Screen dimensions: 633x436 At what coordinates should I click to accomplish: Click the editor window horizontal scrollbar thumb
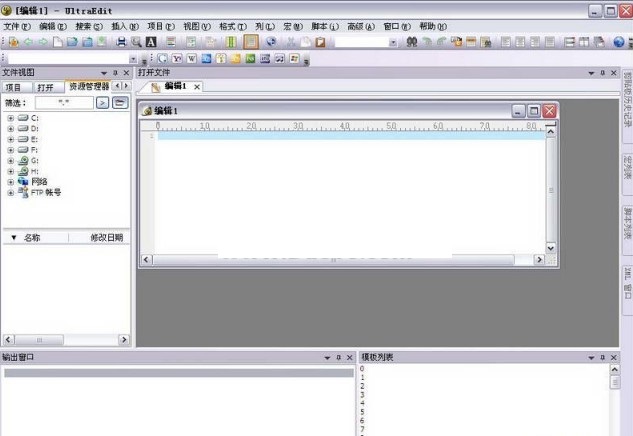(333, 260)
